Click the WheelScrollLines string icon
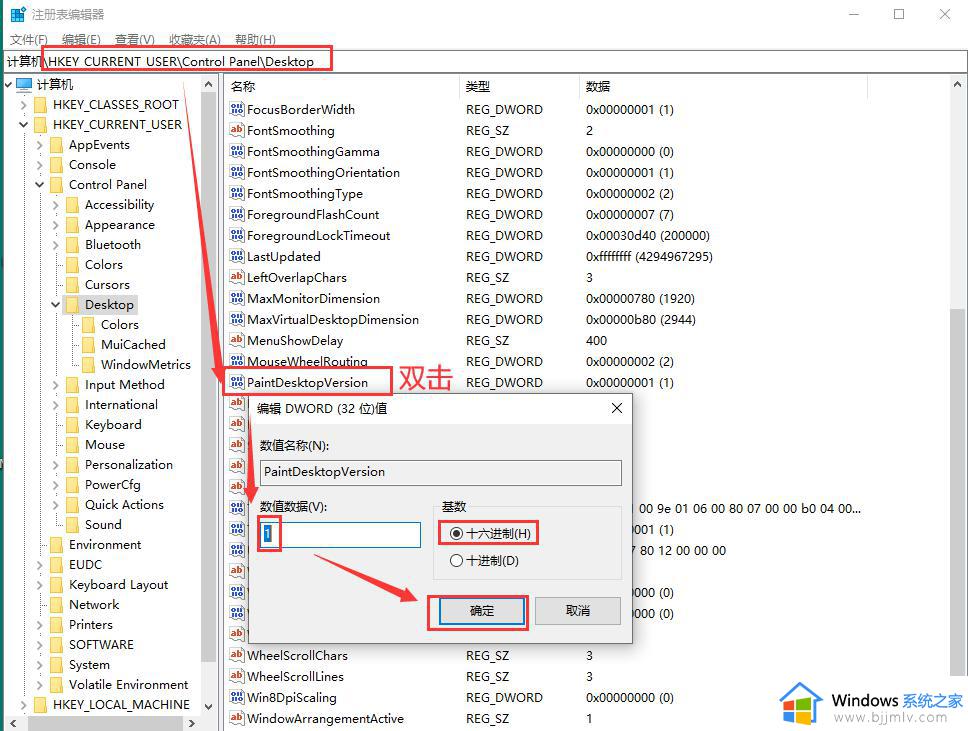 point(236,676)
